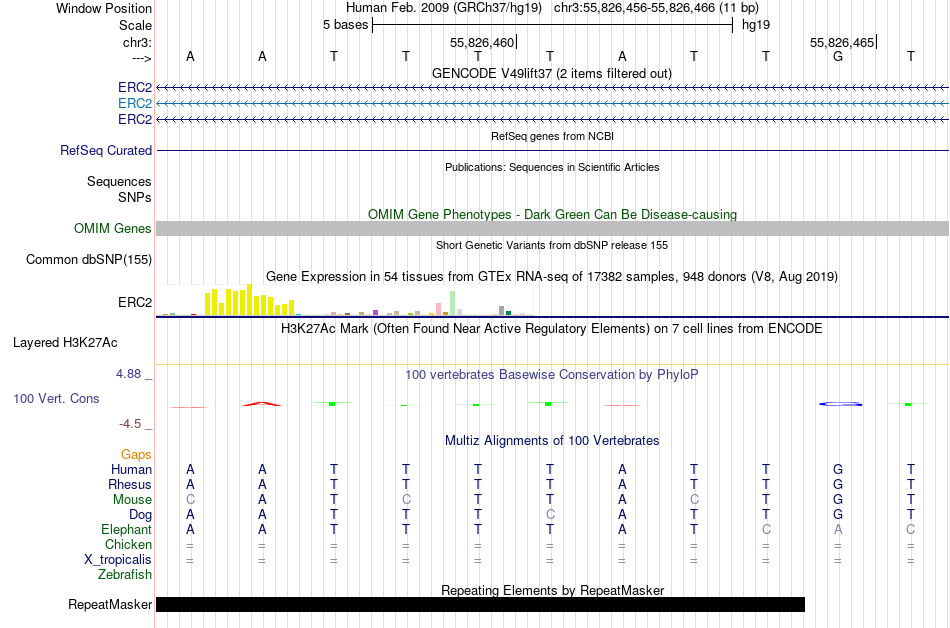Click the purple bar in GTEx chart
Image resolution: width=950 pixels, height=628 pixels.
(x=376, y=312)
